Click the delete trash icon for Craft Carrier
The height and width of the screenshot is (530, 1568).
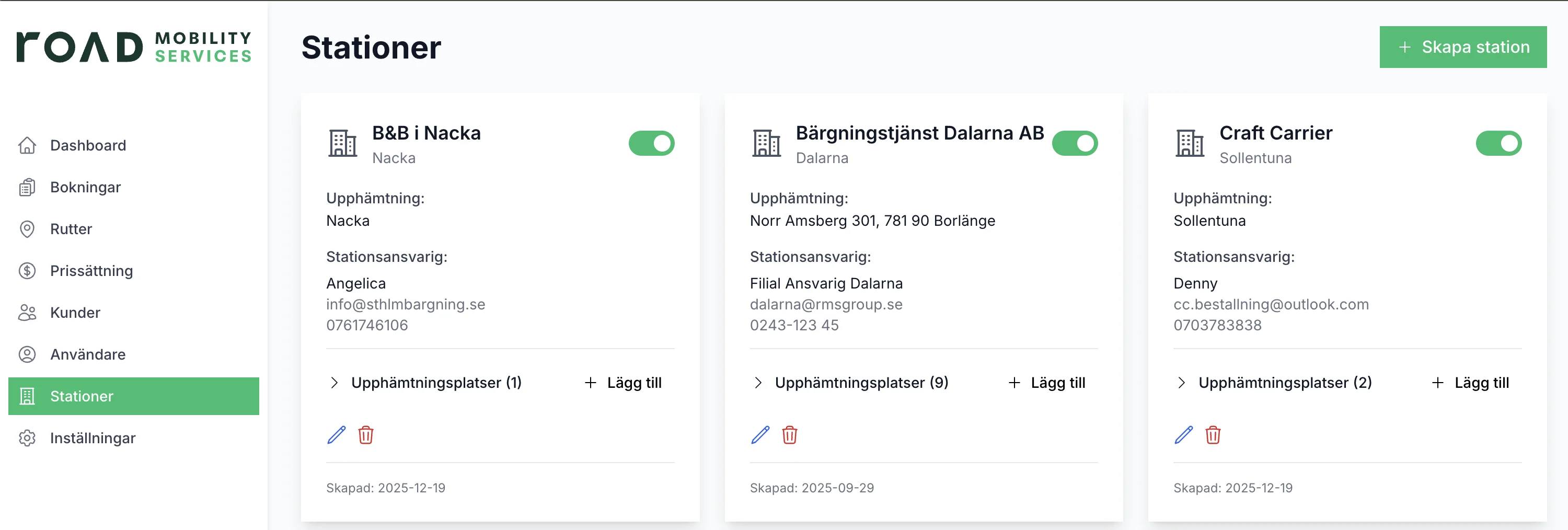point(1213,435)
